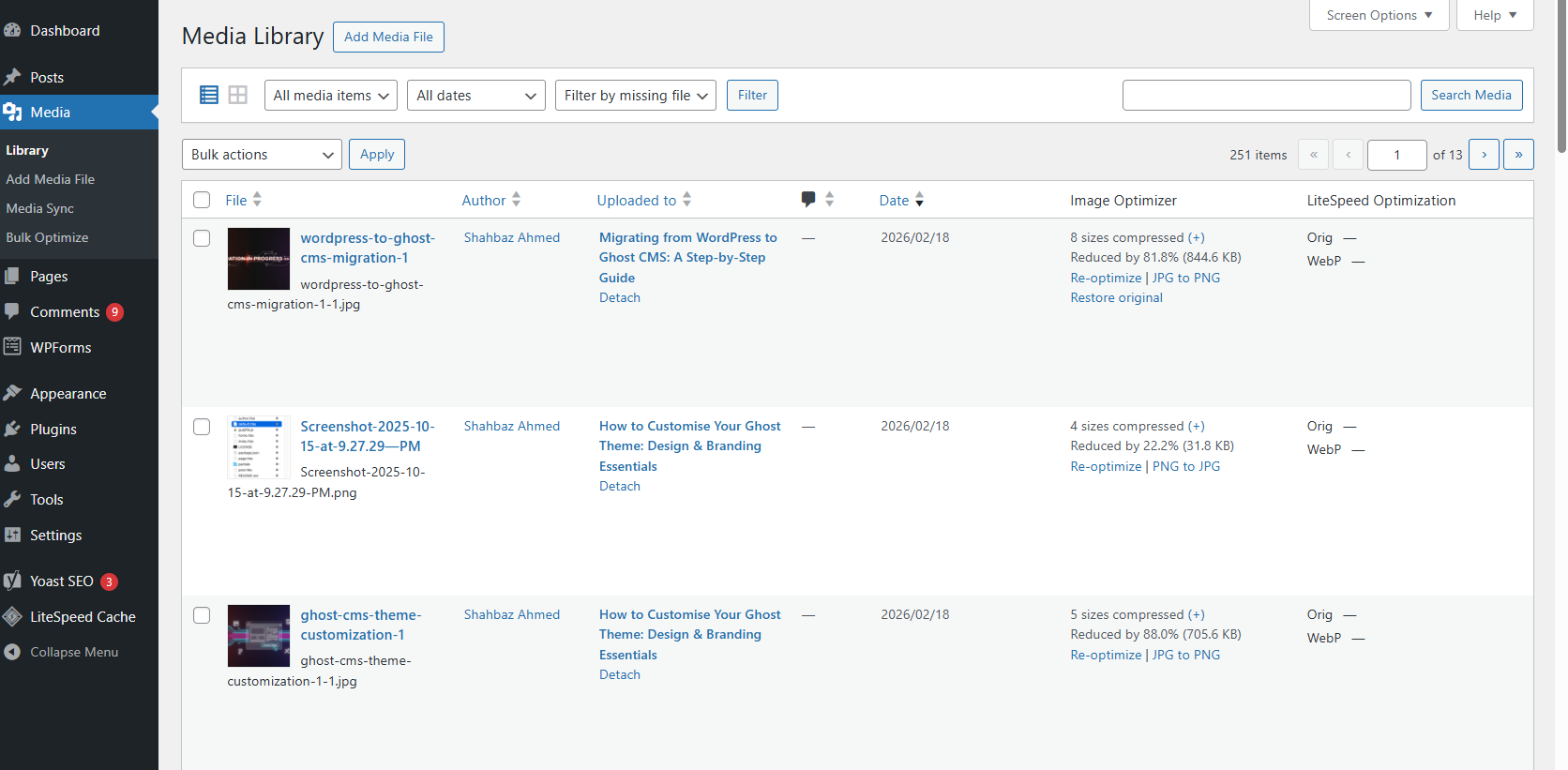Open the Library submenu item
Screen dimensions: 1568x770
27,150
